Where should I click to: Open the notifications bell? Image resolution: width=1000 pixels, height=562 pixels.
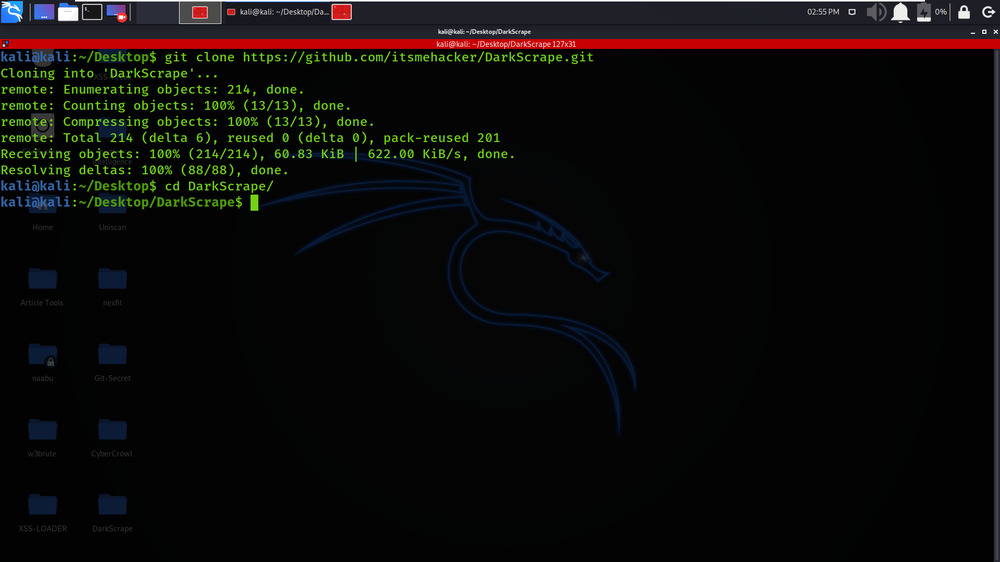pyautogui.click(x=901, y=12)
